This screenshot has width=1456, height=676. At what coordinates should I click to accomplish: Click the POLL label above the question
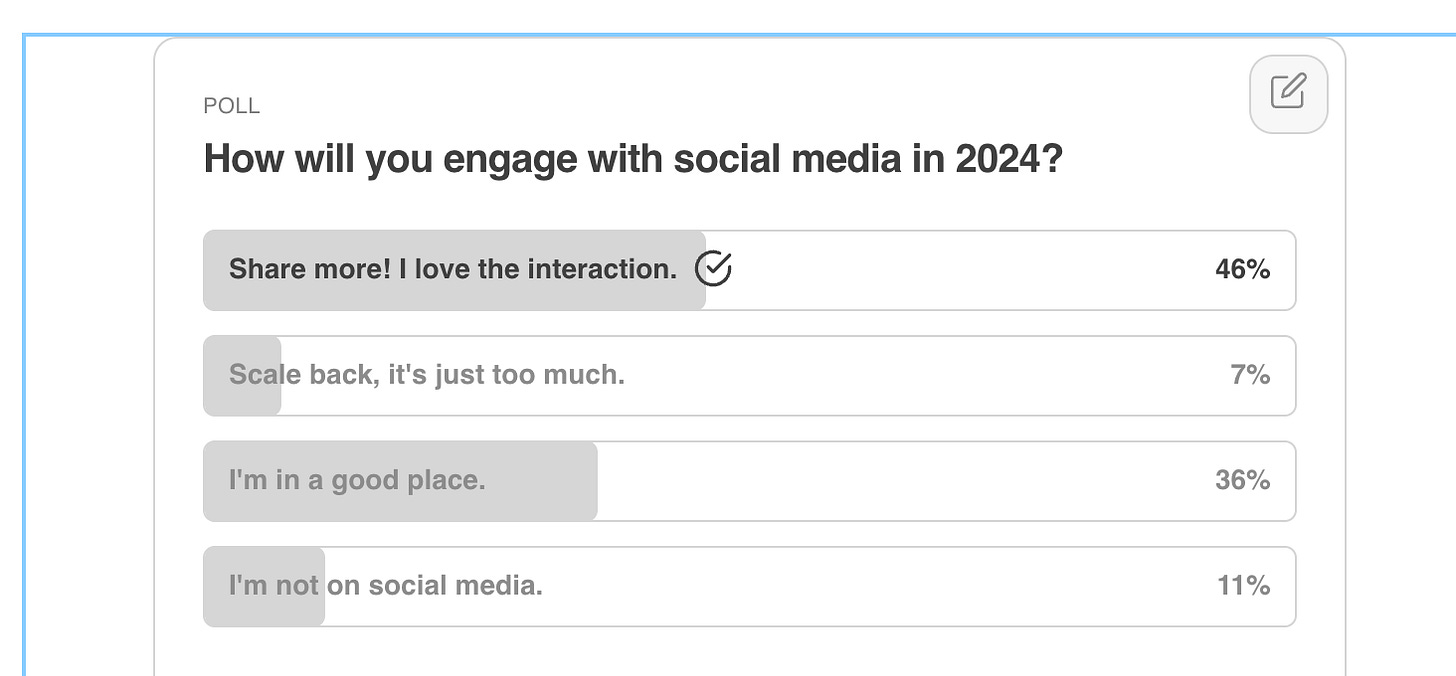231,106
